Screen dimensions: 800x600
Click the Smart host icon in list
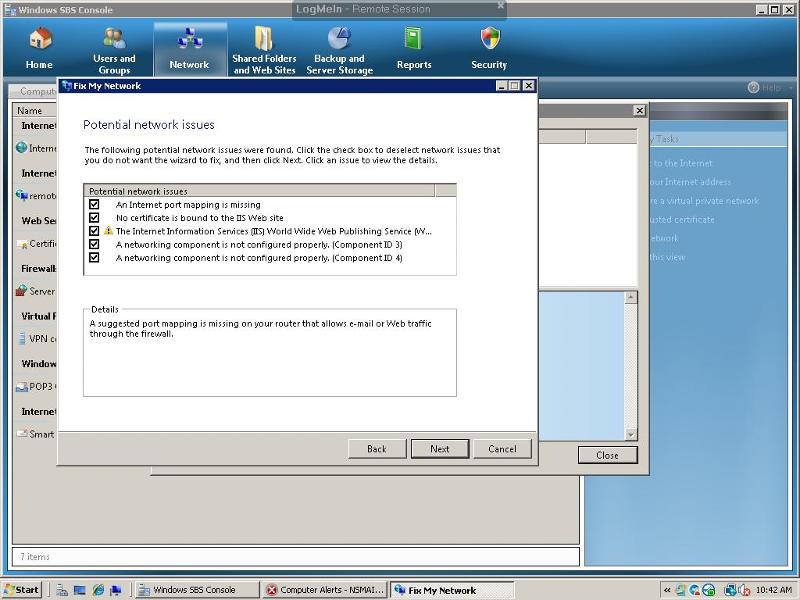22,434
